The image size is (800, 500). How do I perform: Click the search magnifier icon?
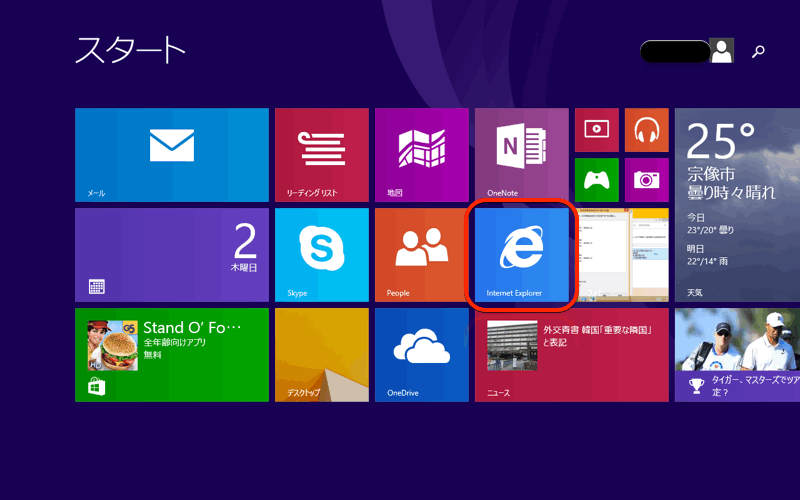click(758, 52)
